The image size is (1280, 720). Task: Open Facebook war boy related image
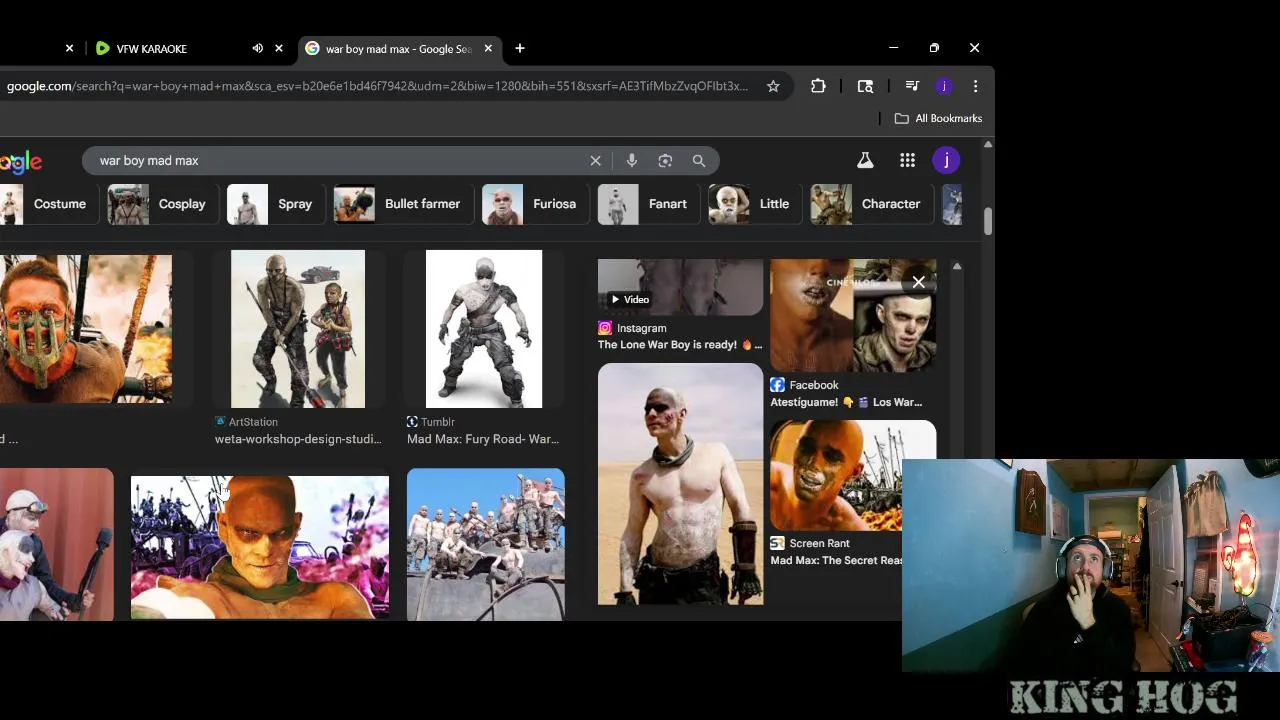853,315
